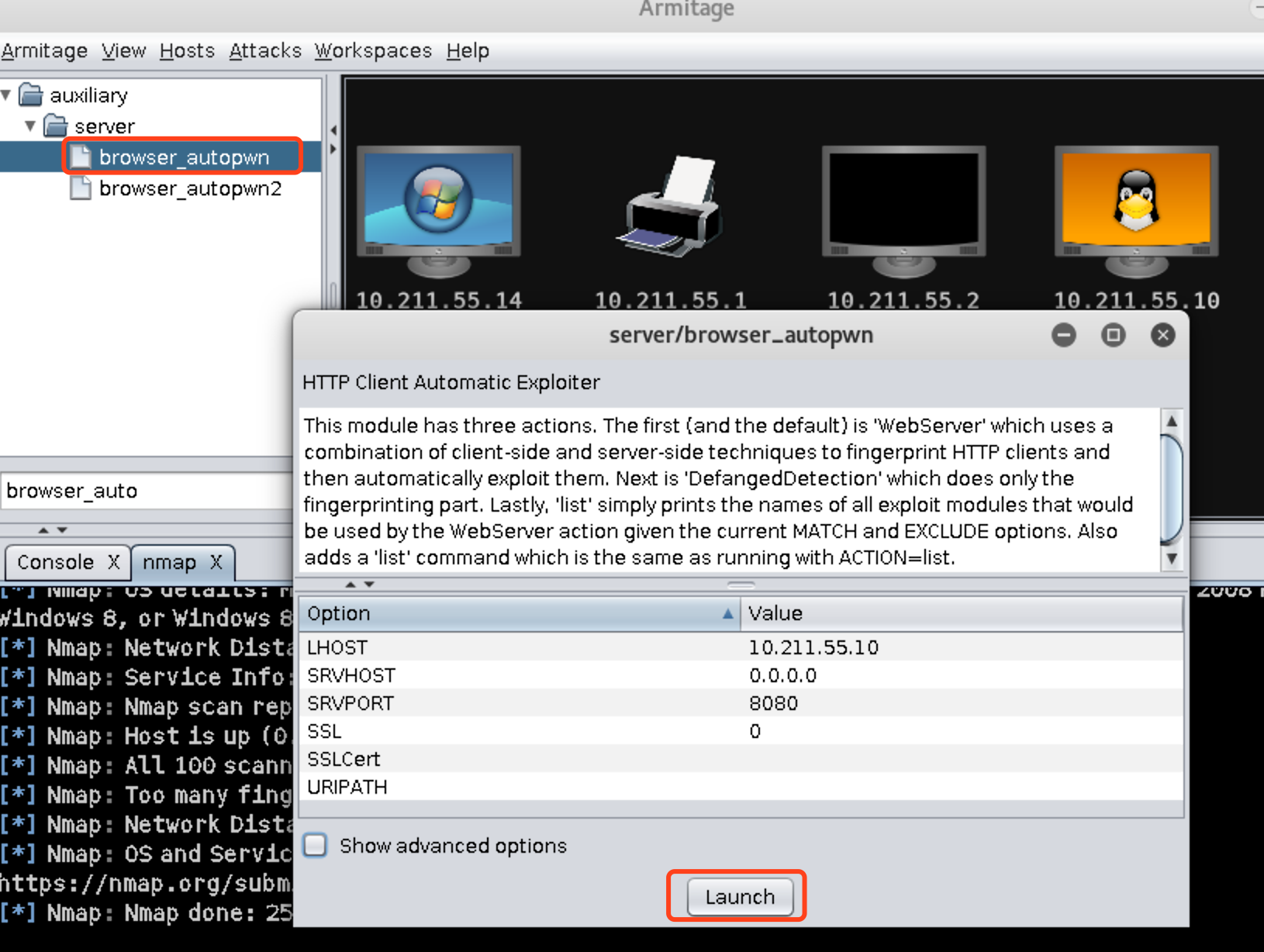Close the Console tab with X

click(114, 561)
